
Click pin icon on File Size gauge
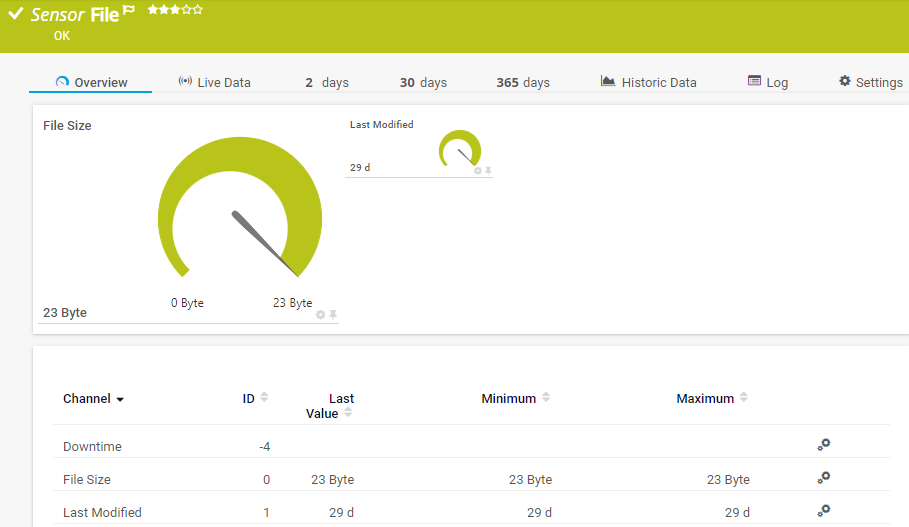(333, 314)
